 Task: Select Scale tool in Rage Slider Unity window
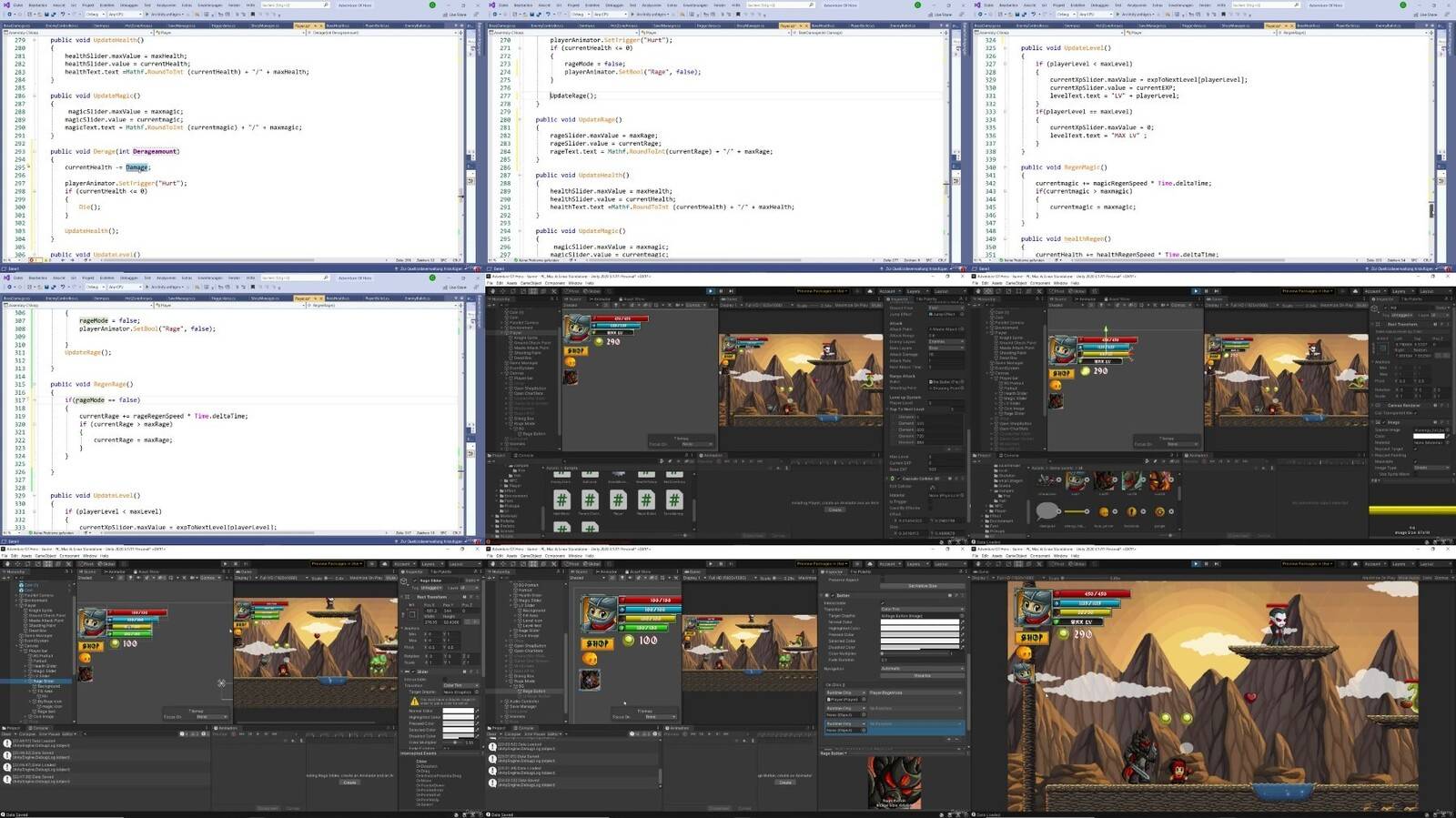point(38,564)
